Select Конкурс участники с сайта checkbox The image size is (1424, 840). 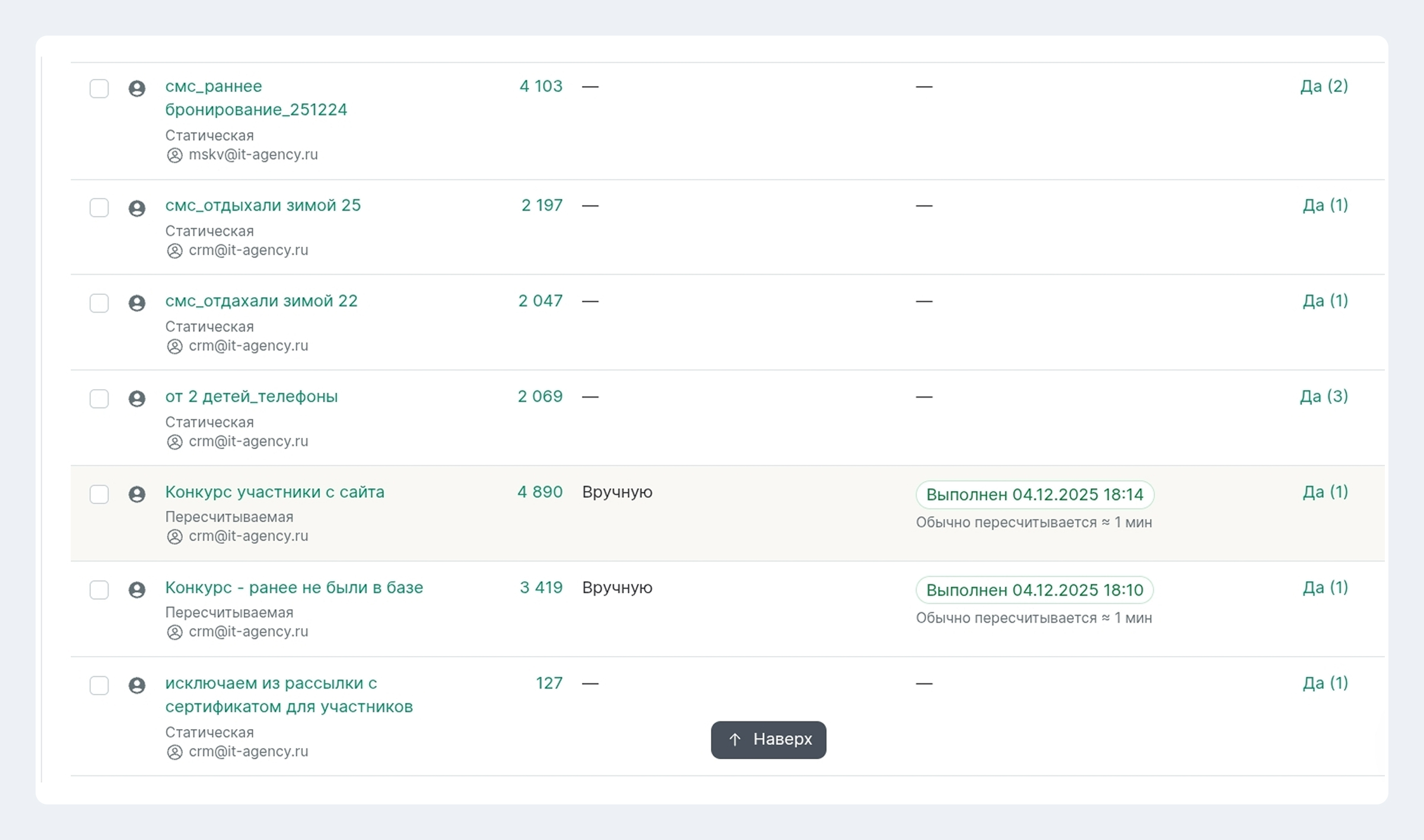tap(99, 494)
